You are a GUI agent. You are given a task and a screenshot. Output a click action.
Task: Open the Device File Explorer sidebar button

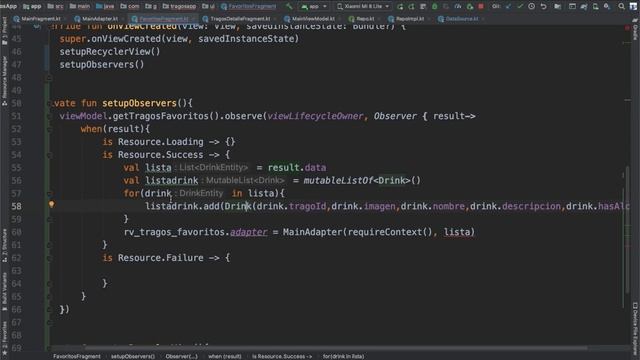(x=635, y=329)
